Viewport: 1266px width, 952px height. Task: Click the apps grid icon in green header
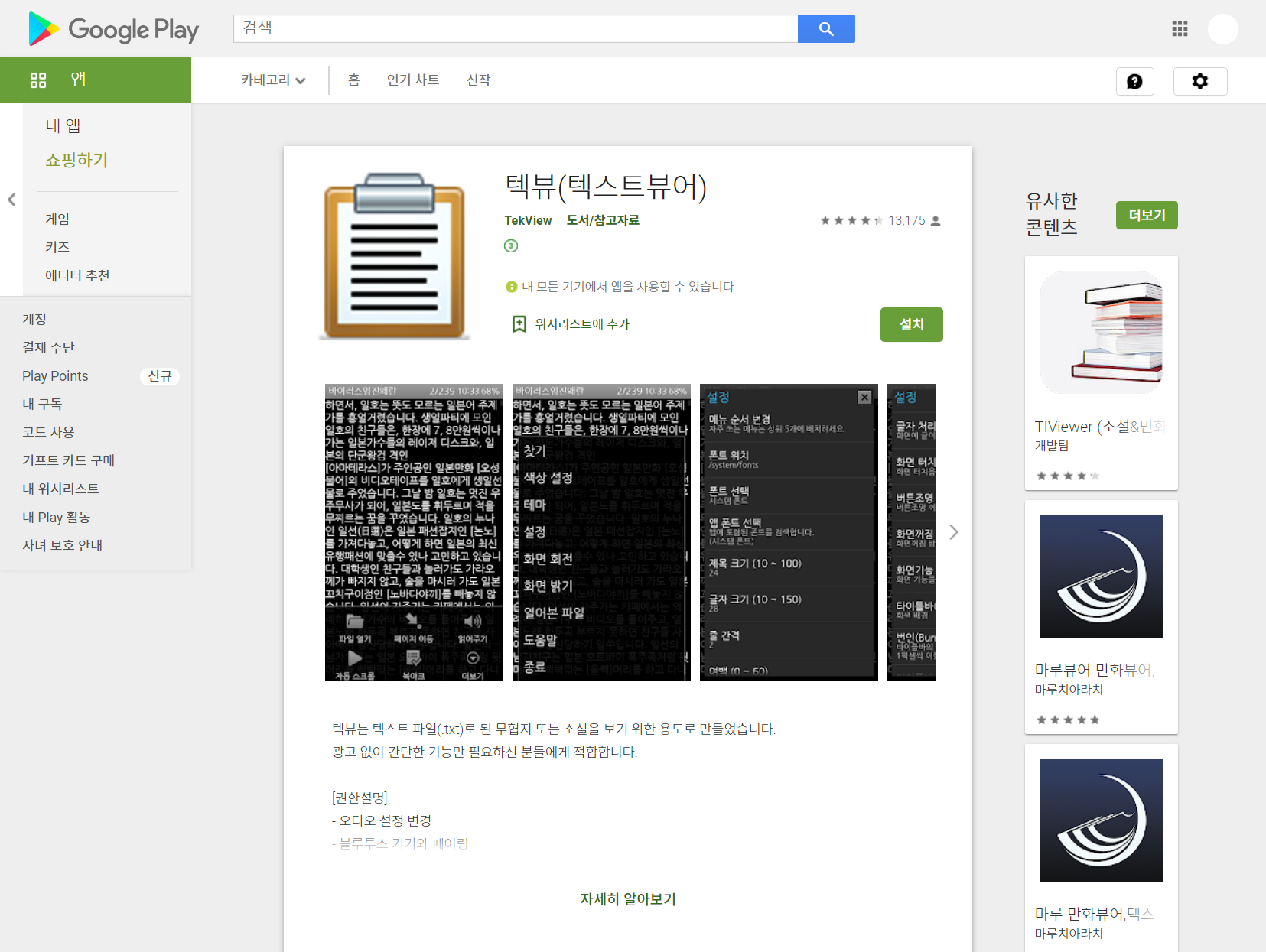point(38,80)
